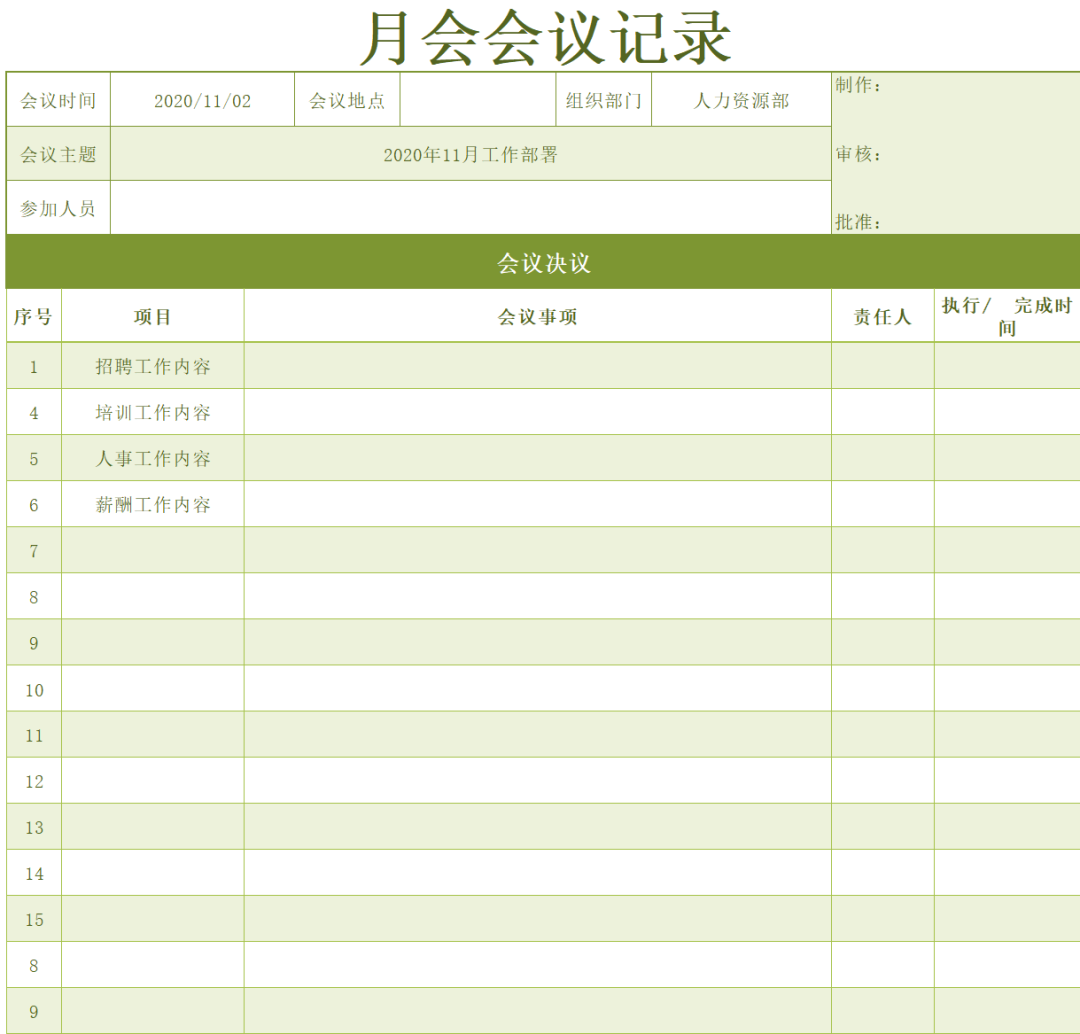Click the empty attendees field beside 参加人员
1080x1034 pixels.
470,207
